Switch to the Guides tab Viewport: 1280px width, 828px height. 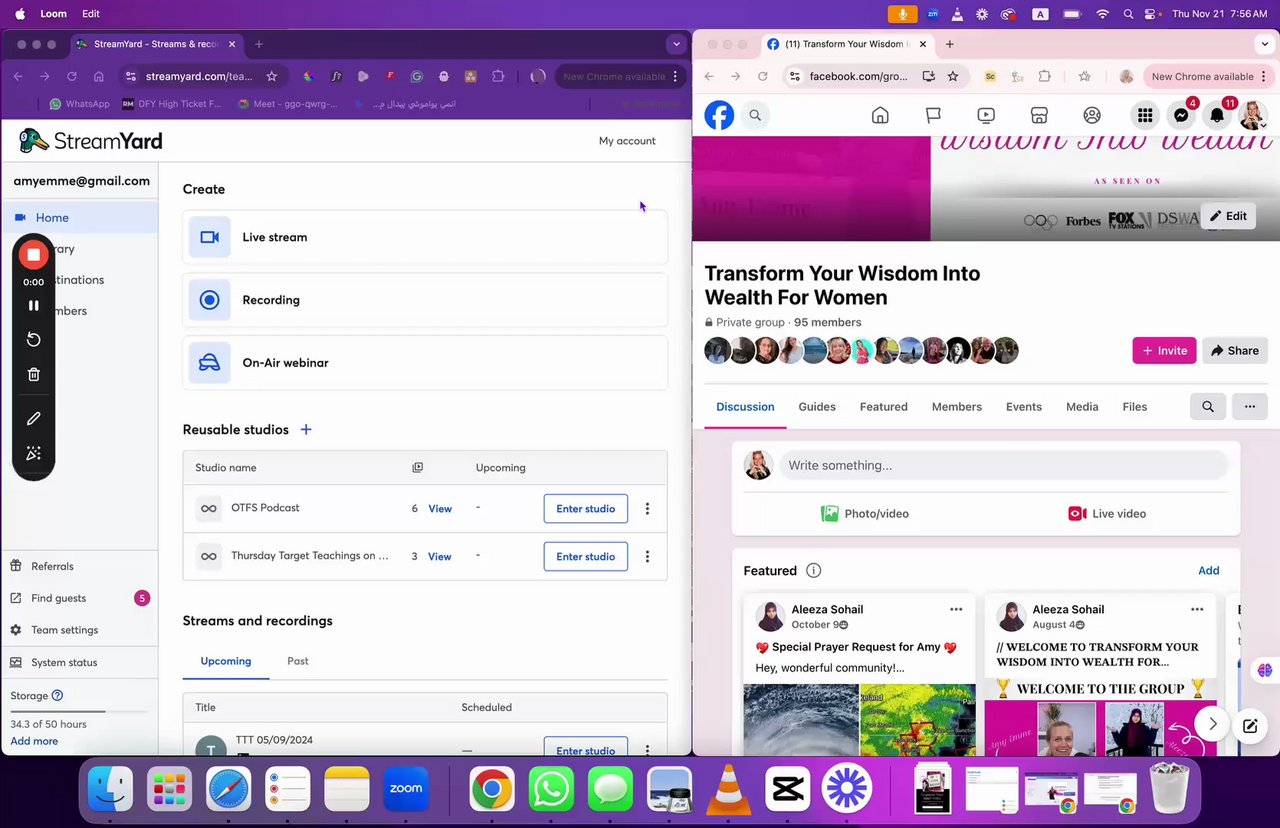click(817, 407)
